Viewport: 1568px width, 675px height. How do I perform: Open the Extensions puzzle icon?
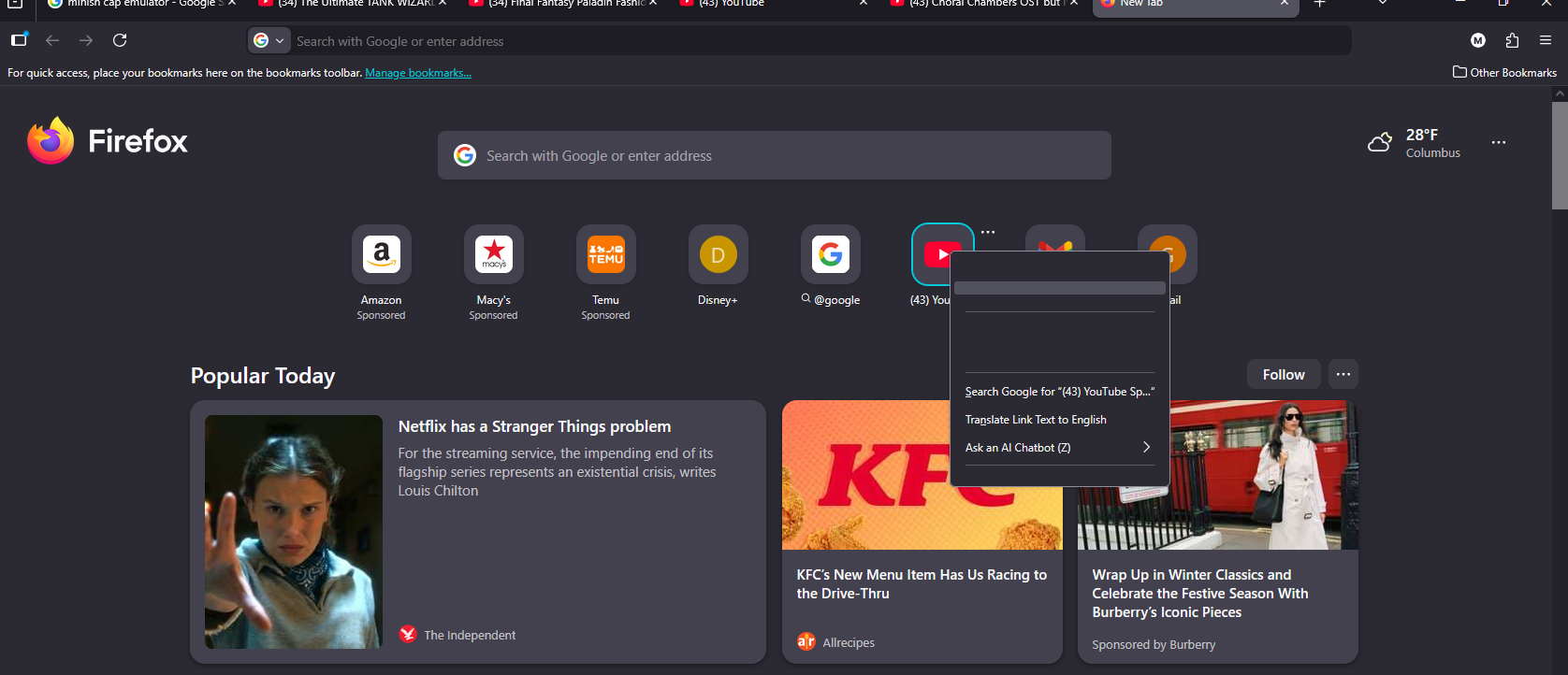(x=1512, y=40)
